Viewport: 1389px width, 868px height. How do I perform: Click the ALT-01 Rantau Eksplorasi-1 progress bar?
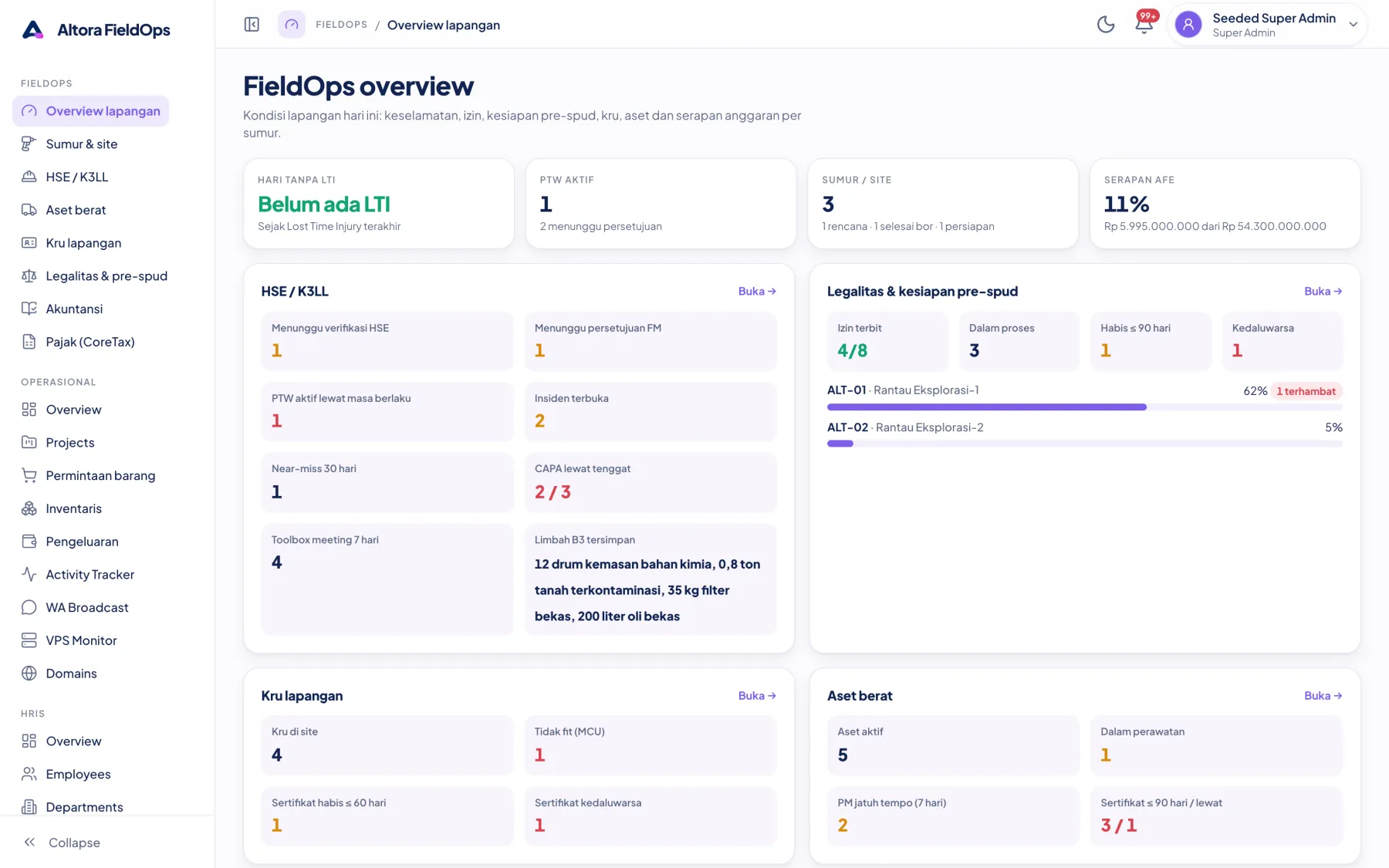coord(1085,407)
